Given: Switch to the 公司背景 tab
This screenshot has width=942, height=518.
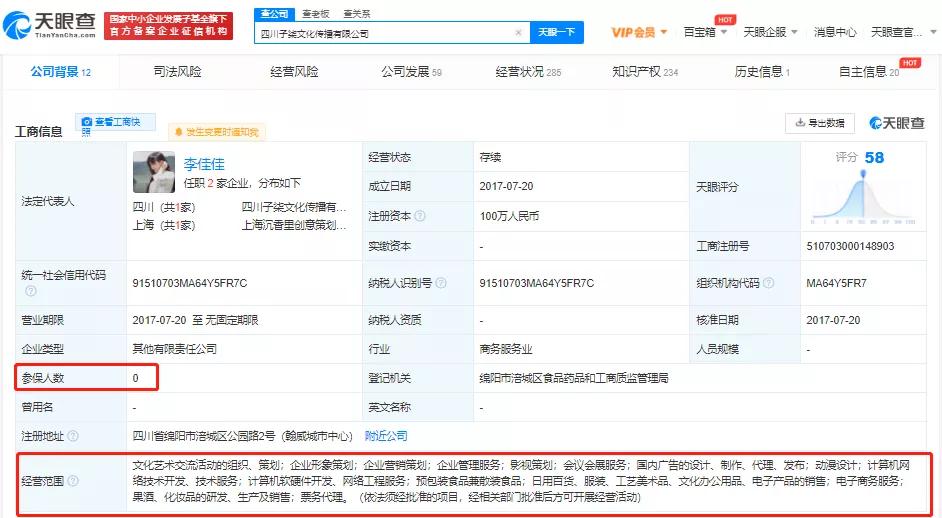Looking at the screenshot, I should [x=61, y=72].
